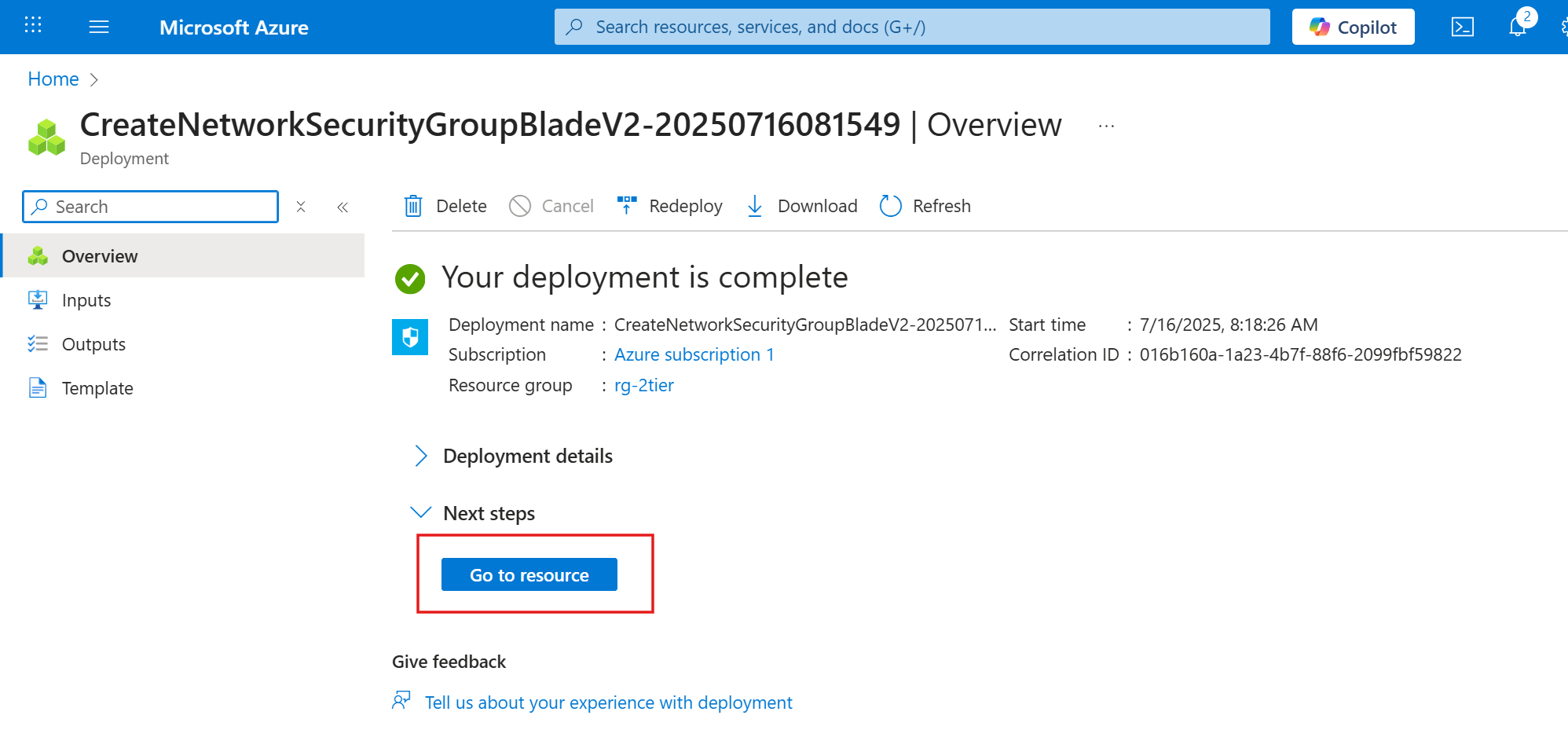Open the rg-2tier resource group link
1568x741 pixels.
point(643,386)
